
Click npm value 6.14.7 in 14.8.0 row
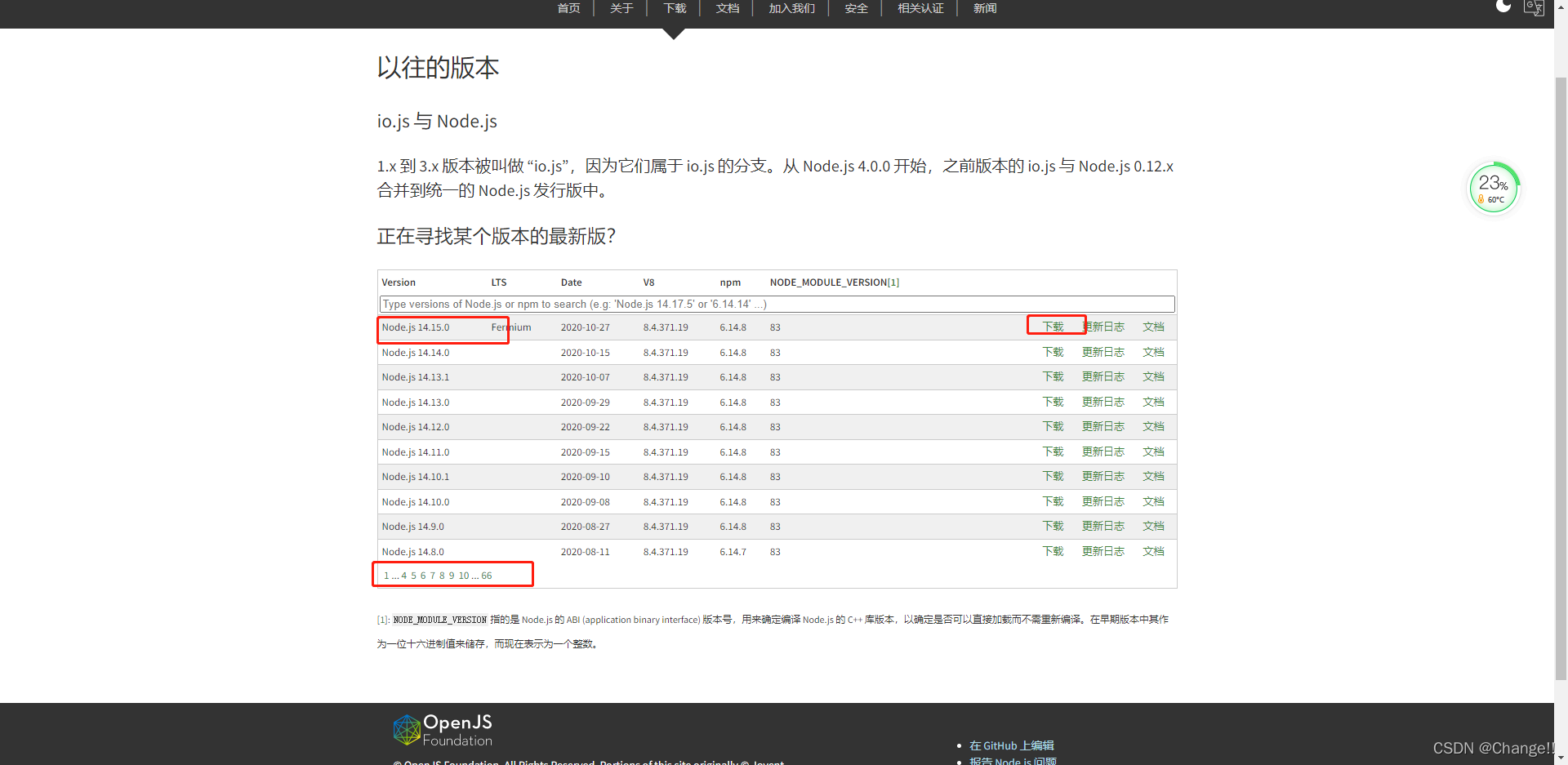coord(733,552)
